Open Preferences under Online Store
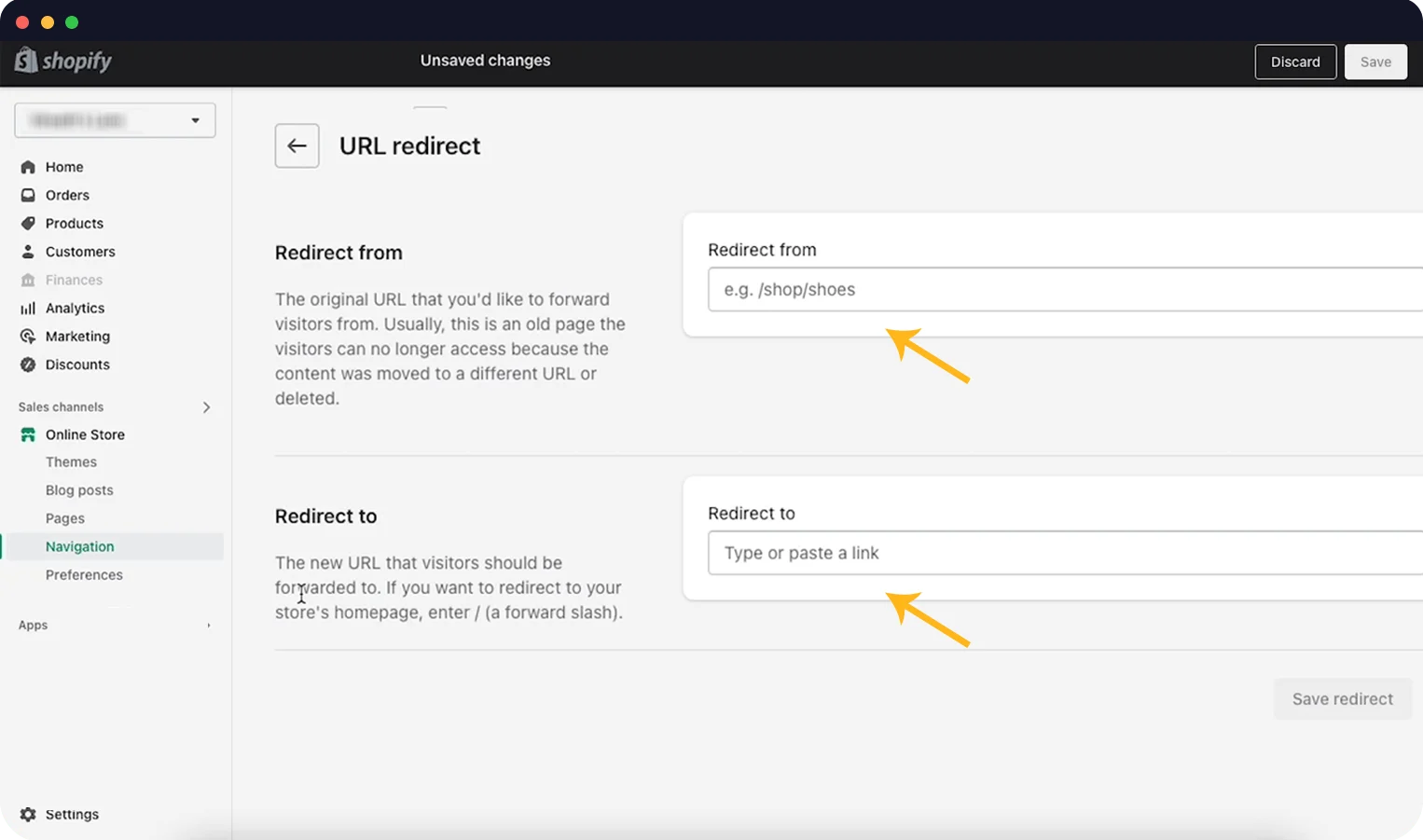 point(84,574)
